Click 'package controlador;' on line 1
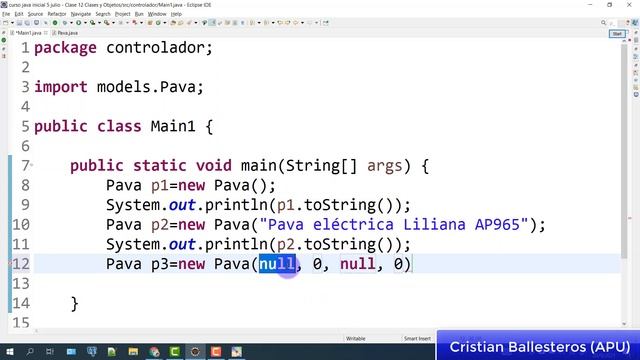The height and width of the screenshot is (360, 640). pos(123,48)
